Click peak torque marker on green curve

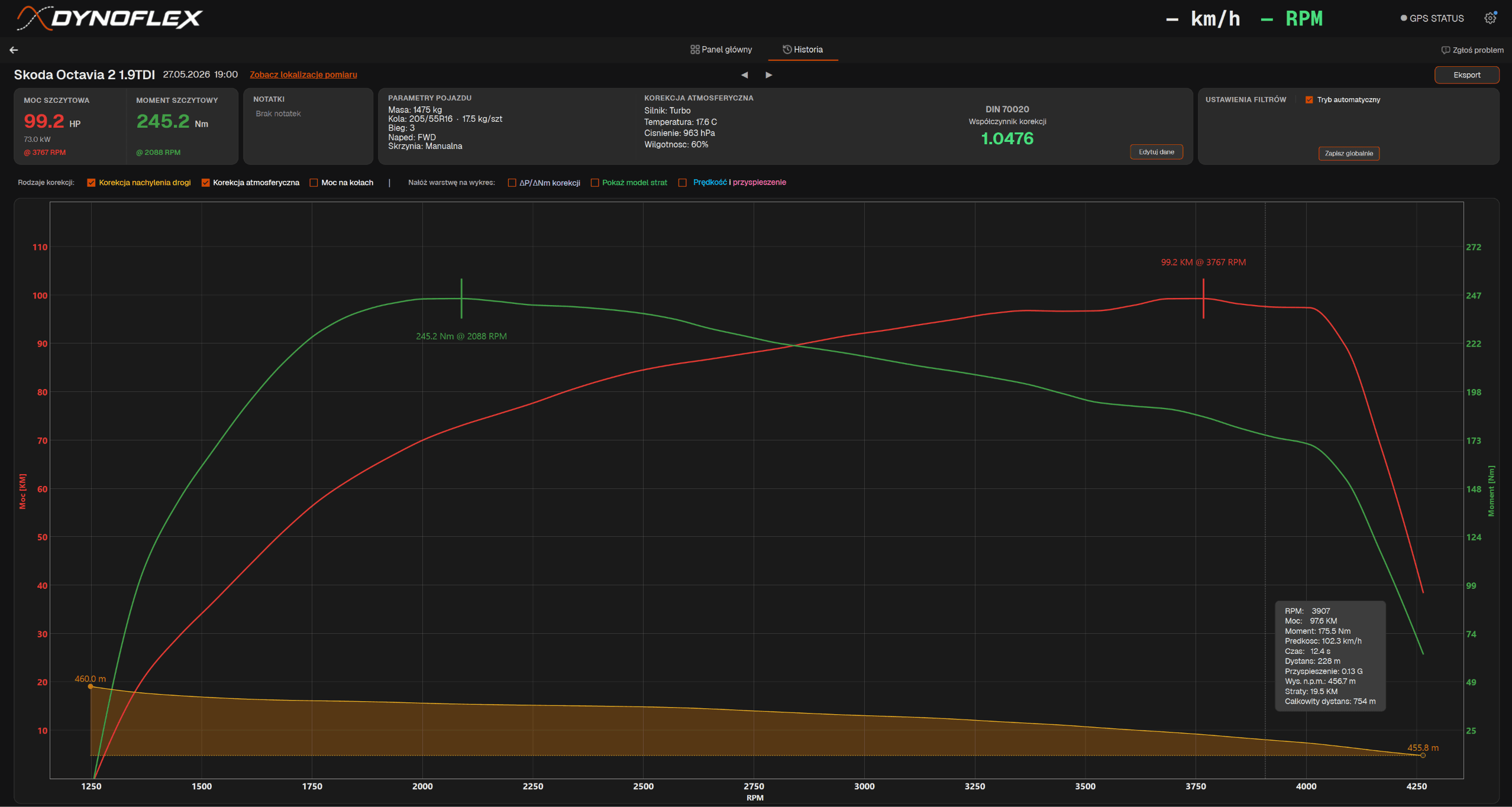tap(461, 299)
